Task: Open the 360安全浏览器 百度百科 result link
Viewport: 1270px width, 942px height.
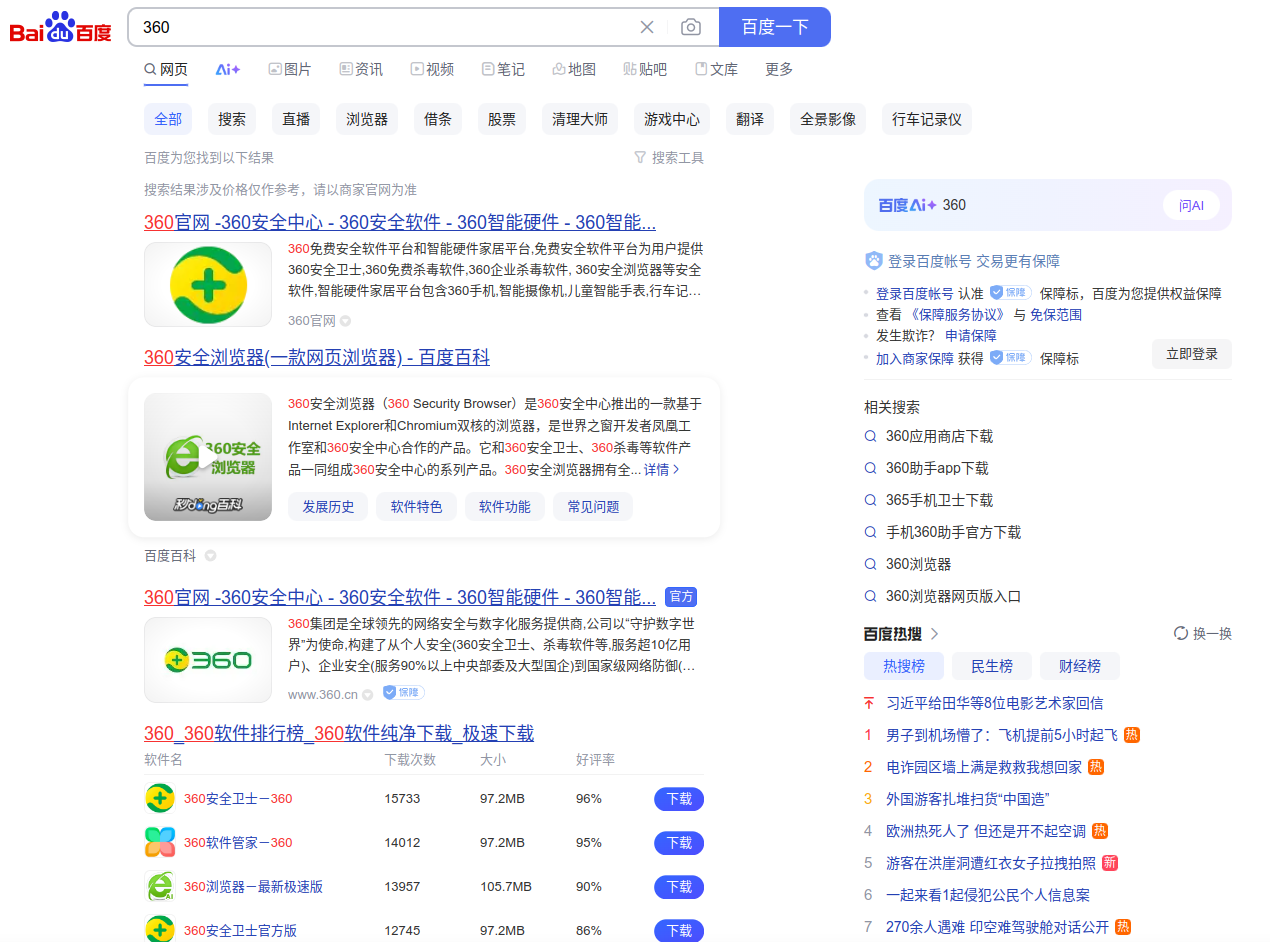Action: [317, 357]
